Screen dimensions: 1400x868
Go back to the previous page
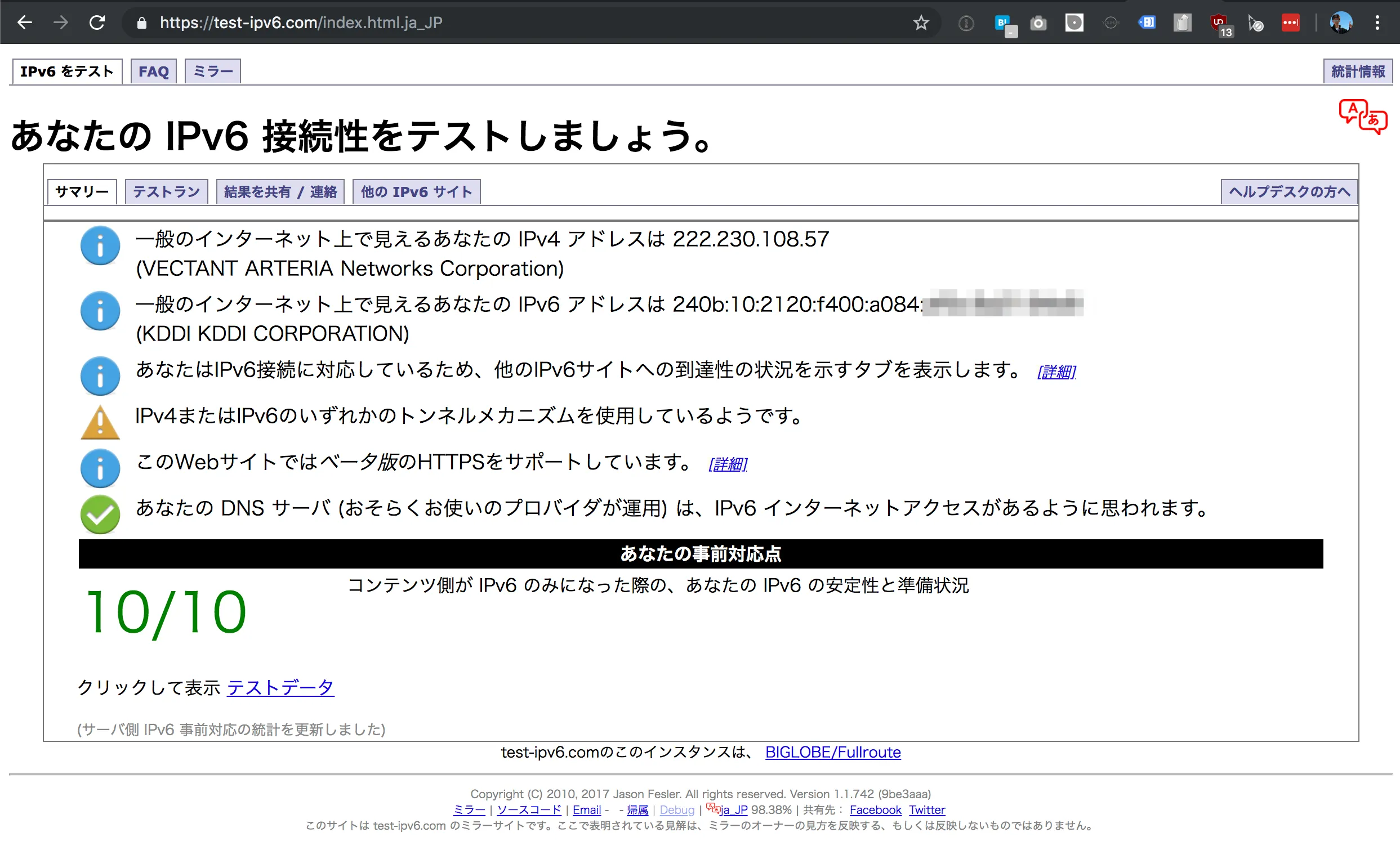(x=25, y=23)
